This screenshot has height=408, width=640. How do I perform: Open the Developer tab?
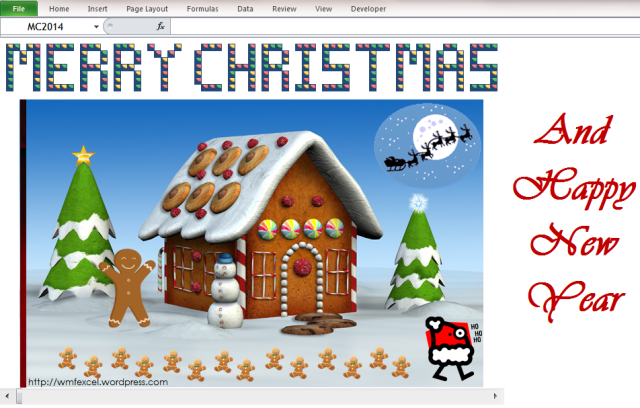[368, 9]
